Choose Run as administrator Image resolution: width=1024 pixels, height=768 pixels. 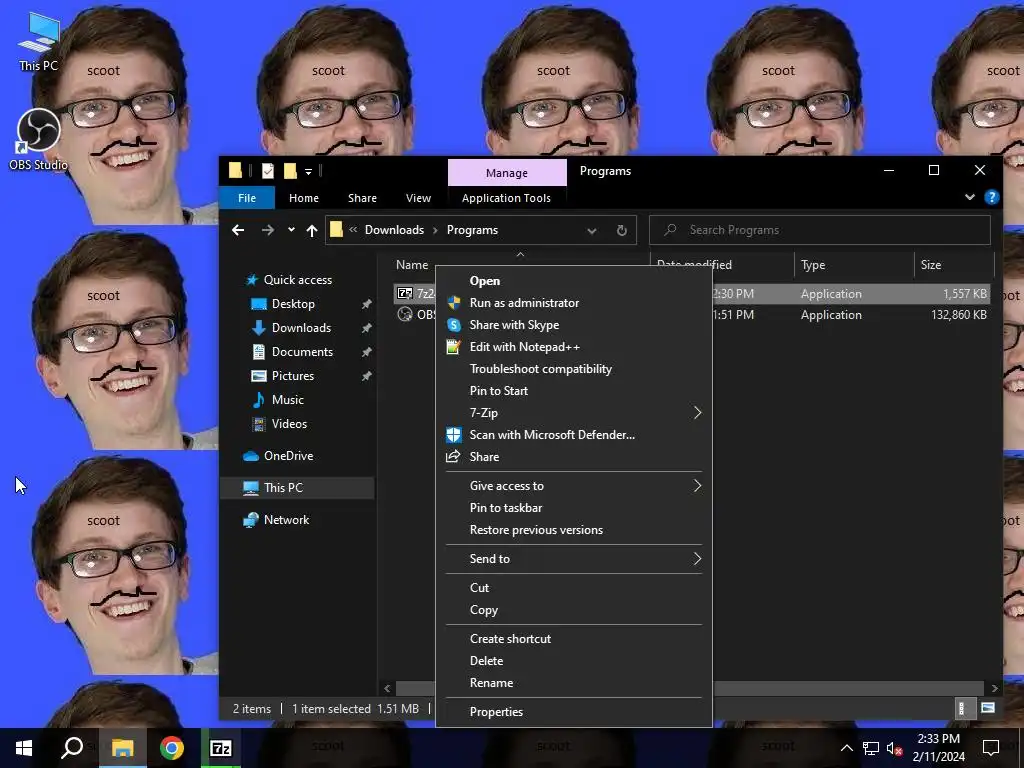point(574,303)
